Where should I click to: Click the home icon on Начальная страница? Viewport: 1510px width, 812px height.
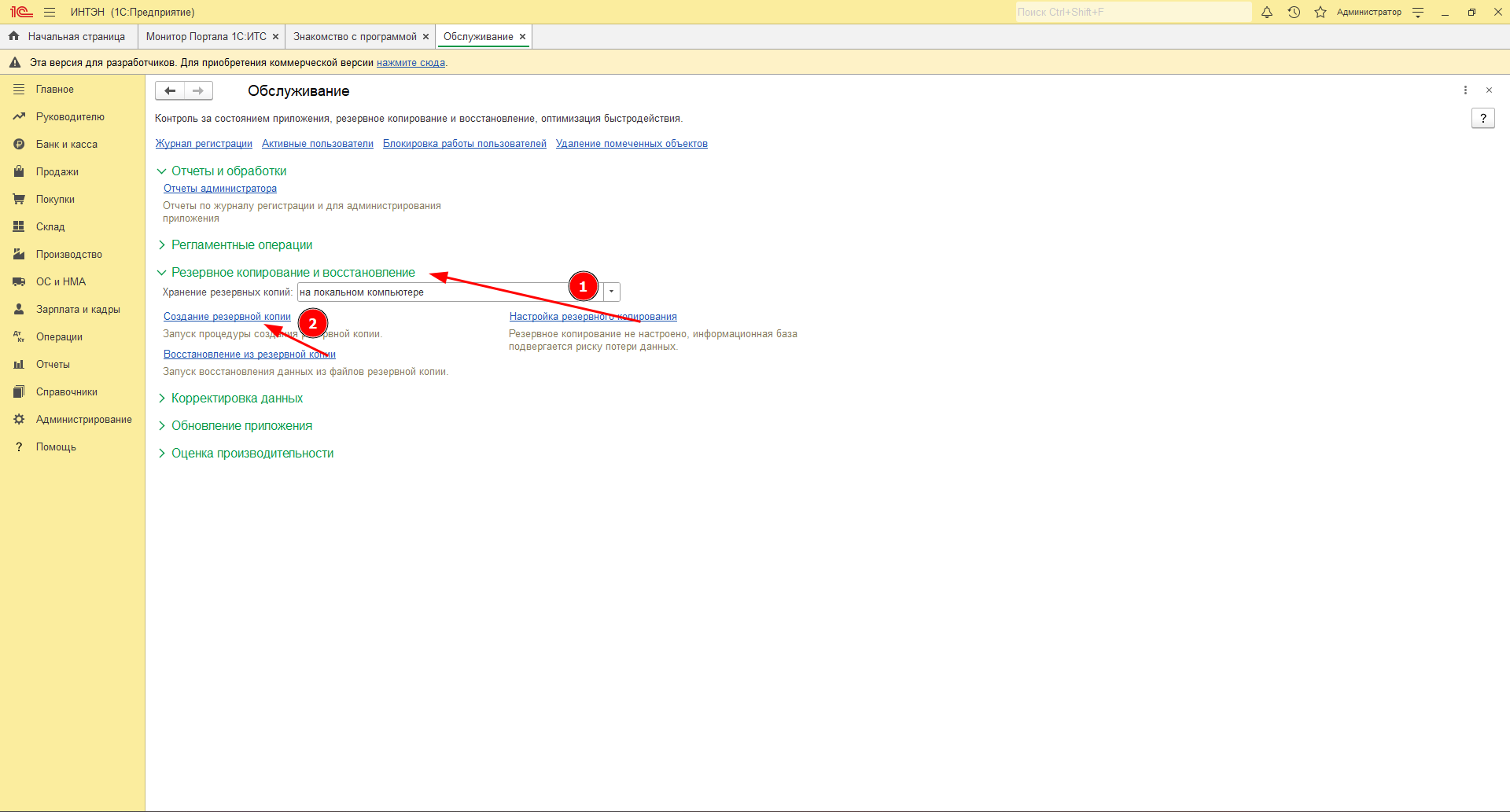pos(13,36)
